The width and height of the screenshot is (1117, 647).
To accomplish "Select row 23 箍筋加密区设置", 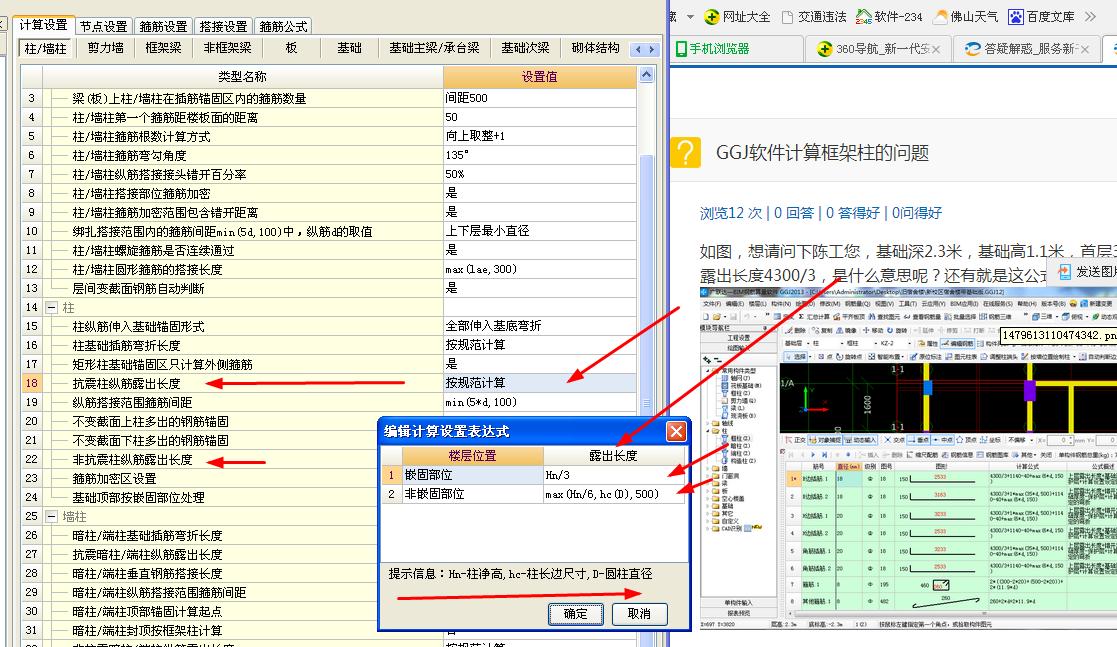I will point(114,479).
